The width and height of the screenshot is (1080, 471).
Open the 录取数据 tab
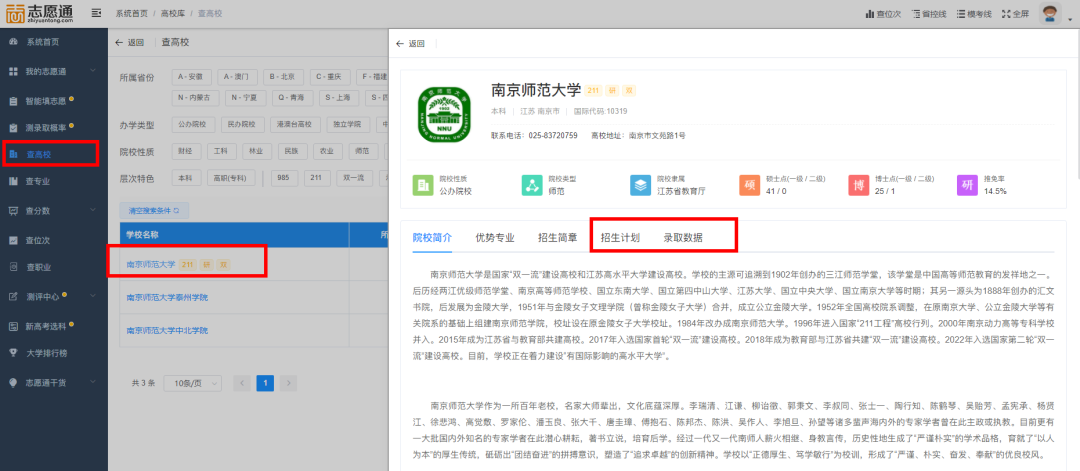683,238
